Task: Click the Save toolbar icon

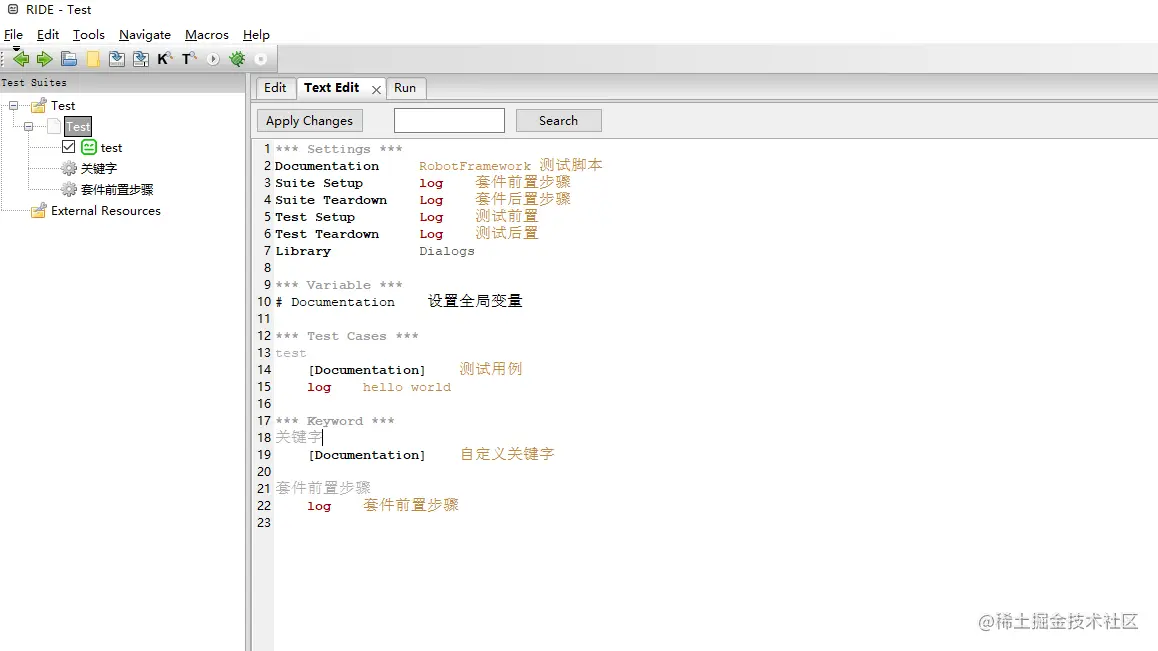Action: 117,59
